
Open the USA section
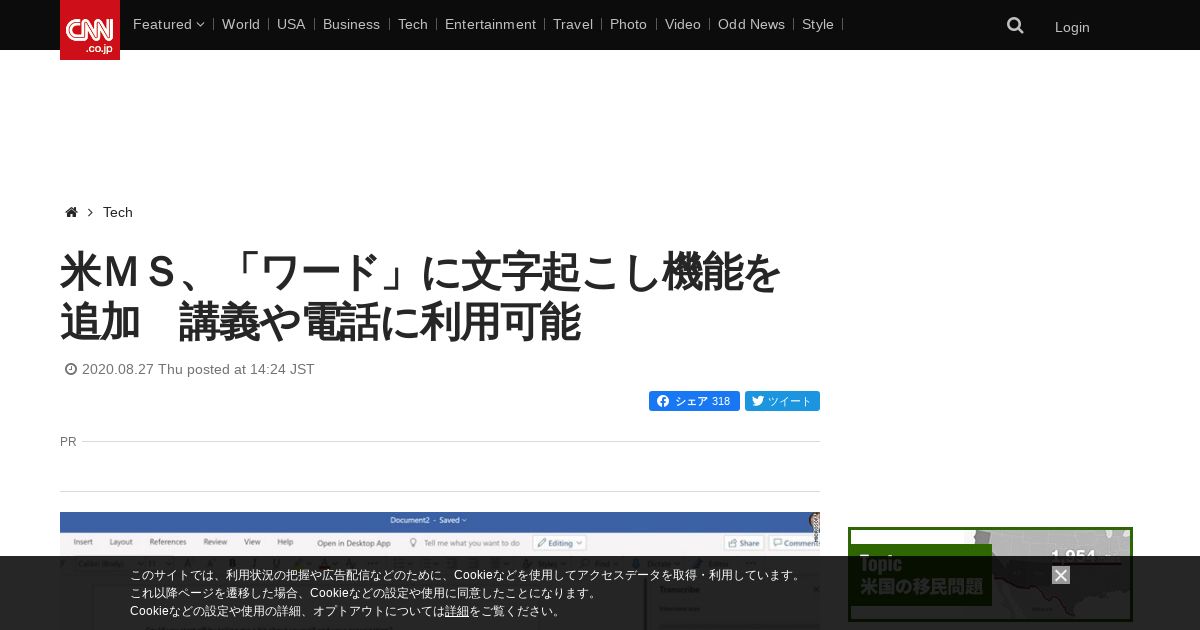pos(291,24)
